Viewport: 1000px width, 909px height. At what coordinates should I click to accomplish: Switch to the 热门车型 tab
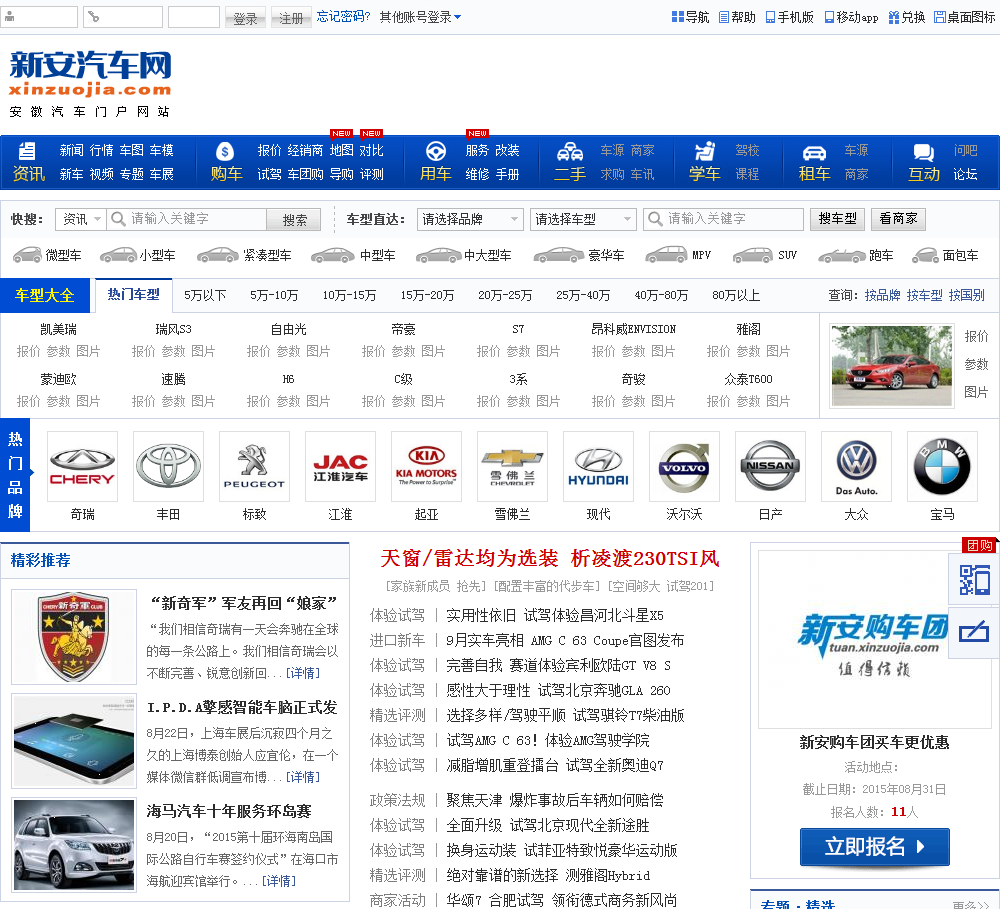tap(133, 295)
